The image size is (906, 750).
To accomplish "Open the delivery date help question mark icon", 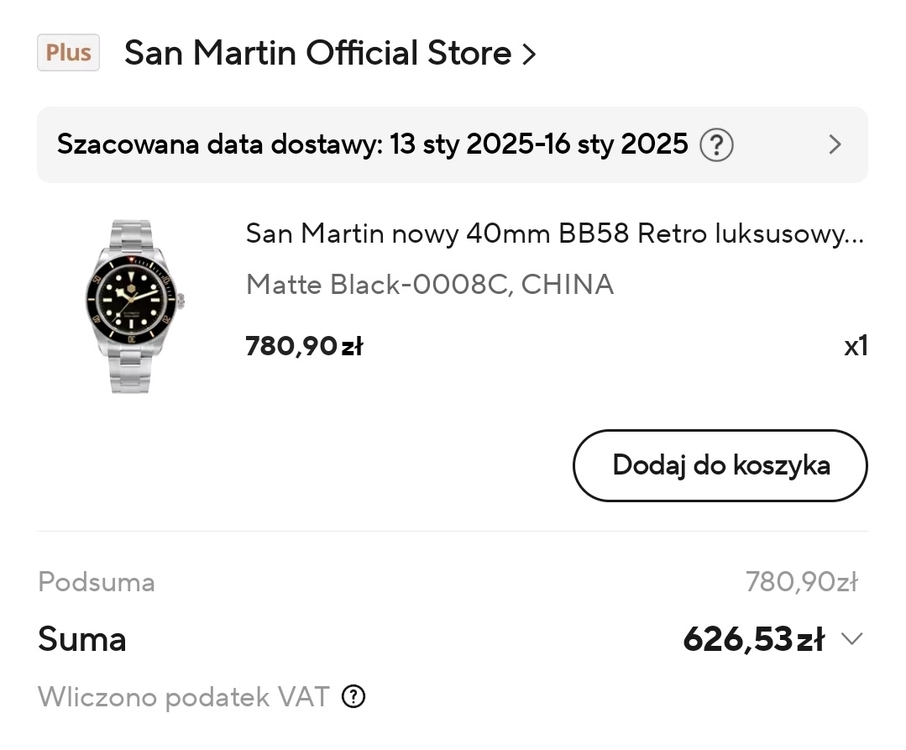I will [716, 145].
